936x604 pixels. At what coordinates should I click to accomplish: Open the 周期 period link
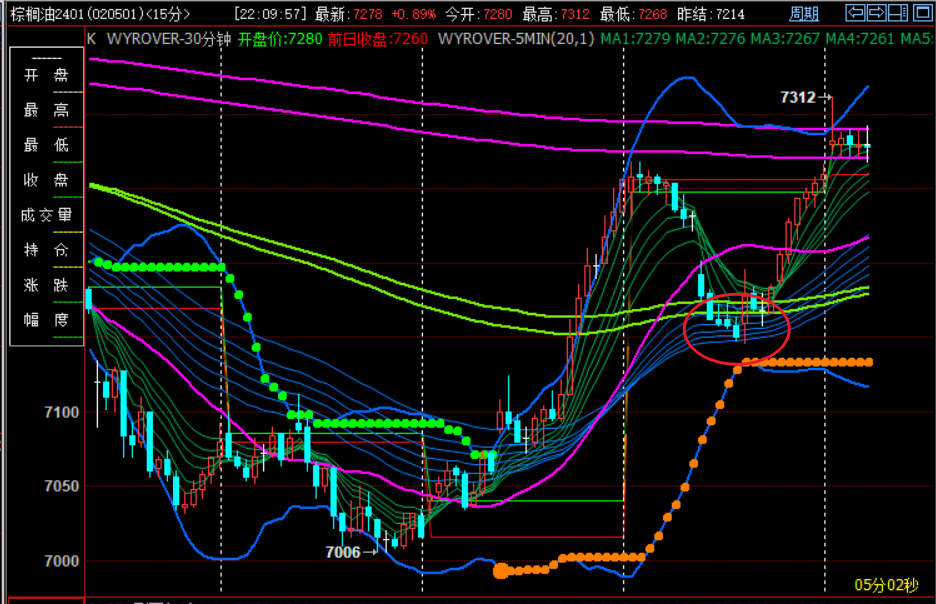pyautogui.click(x=803, y=14)
